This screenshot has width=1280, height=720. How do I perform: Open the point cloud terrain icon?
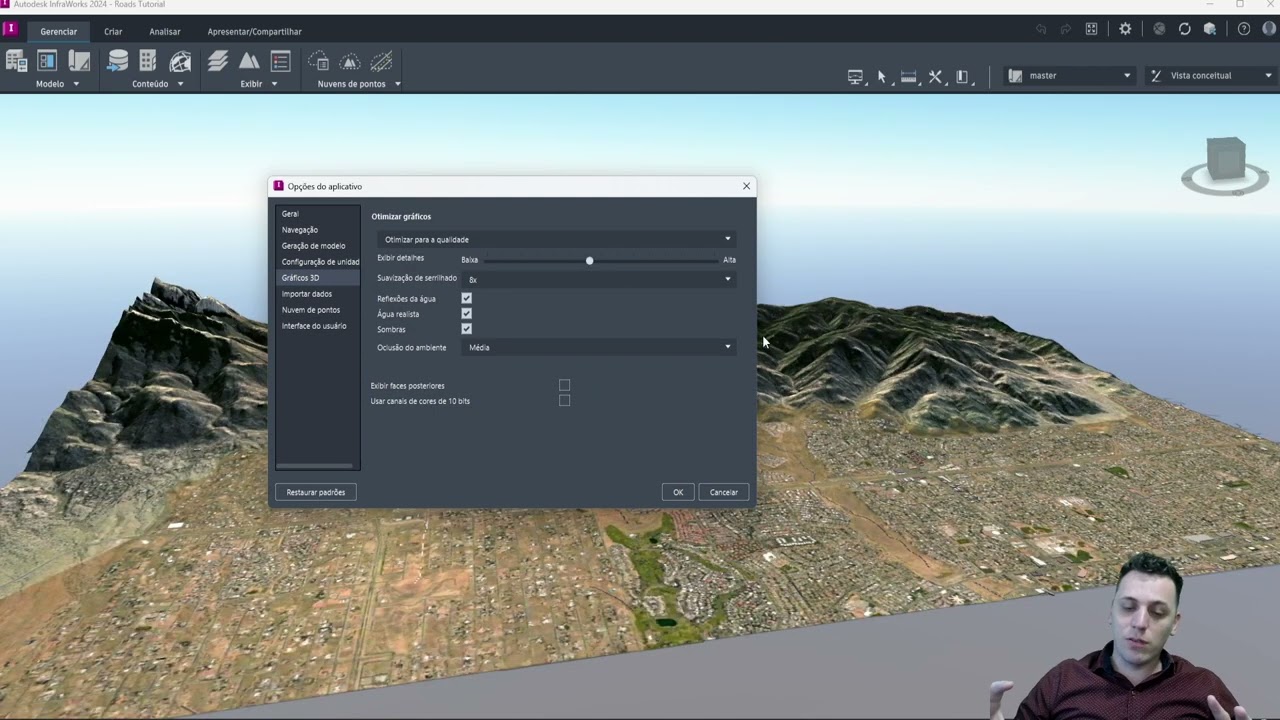tap(350, 61)
